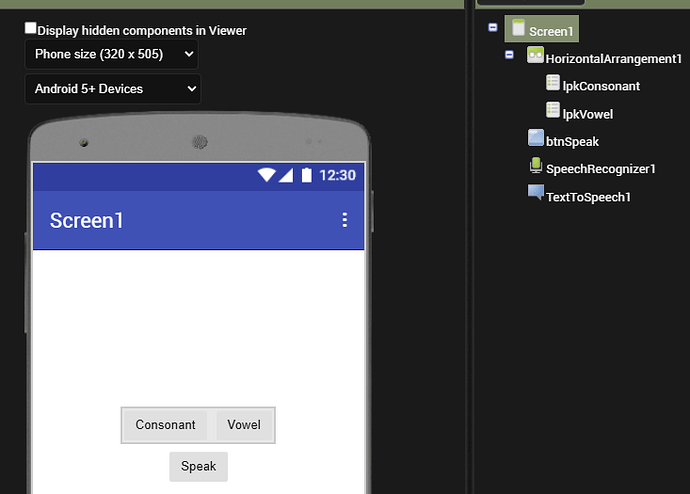Open the Android 5+ Devices dropdown
Viewport: 690px width, 494px height.
111,89
